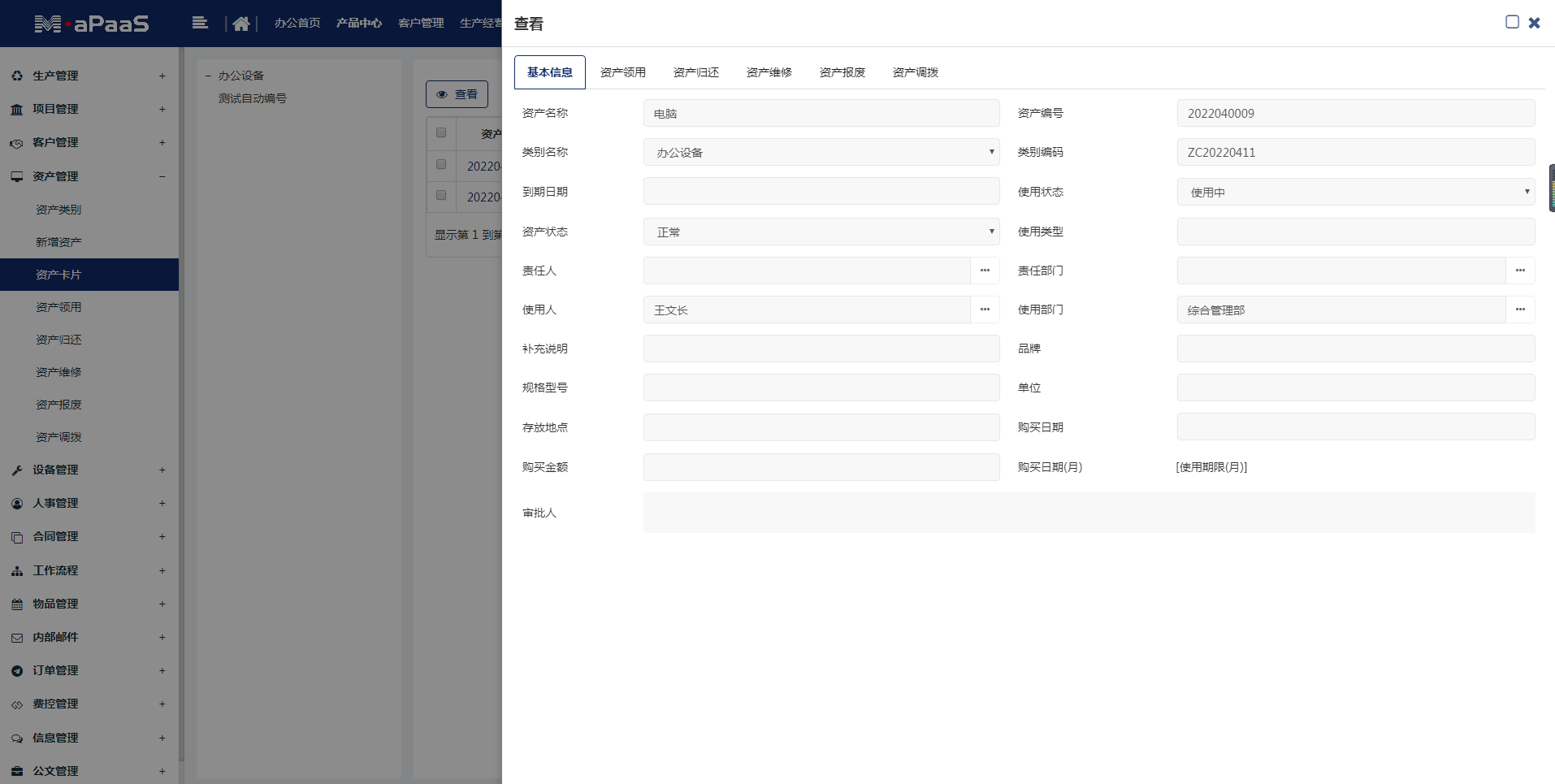Viewport: 1555px width, 784px height.
Task: Click the 资产管理 monitor icon
Action: (17, 176)
